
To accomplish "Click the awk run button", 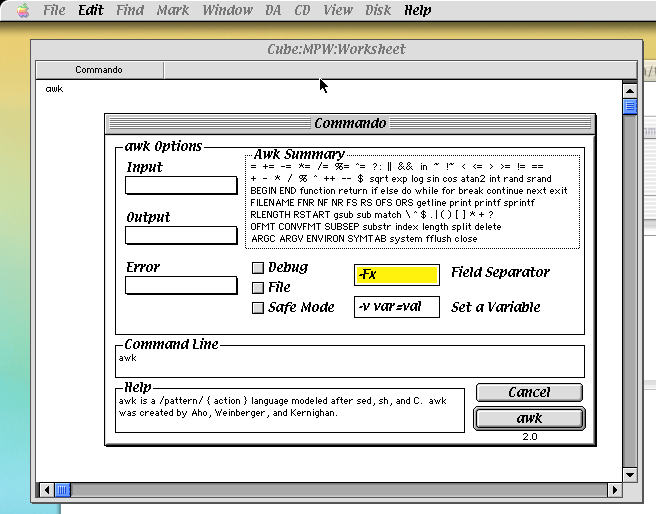I will point(529,419).
